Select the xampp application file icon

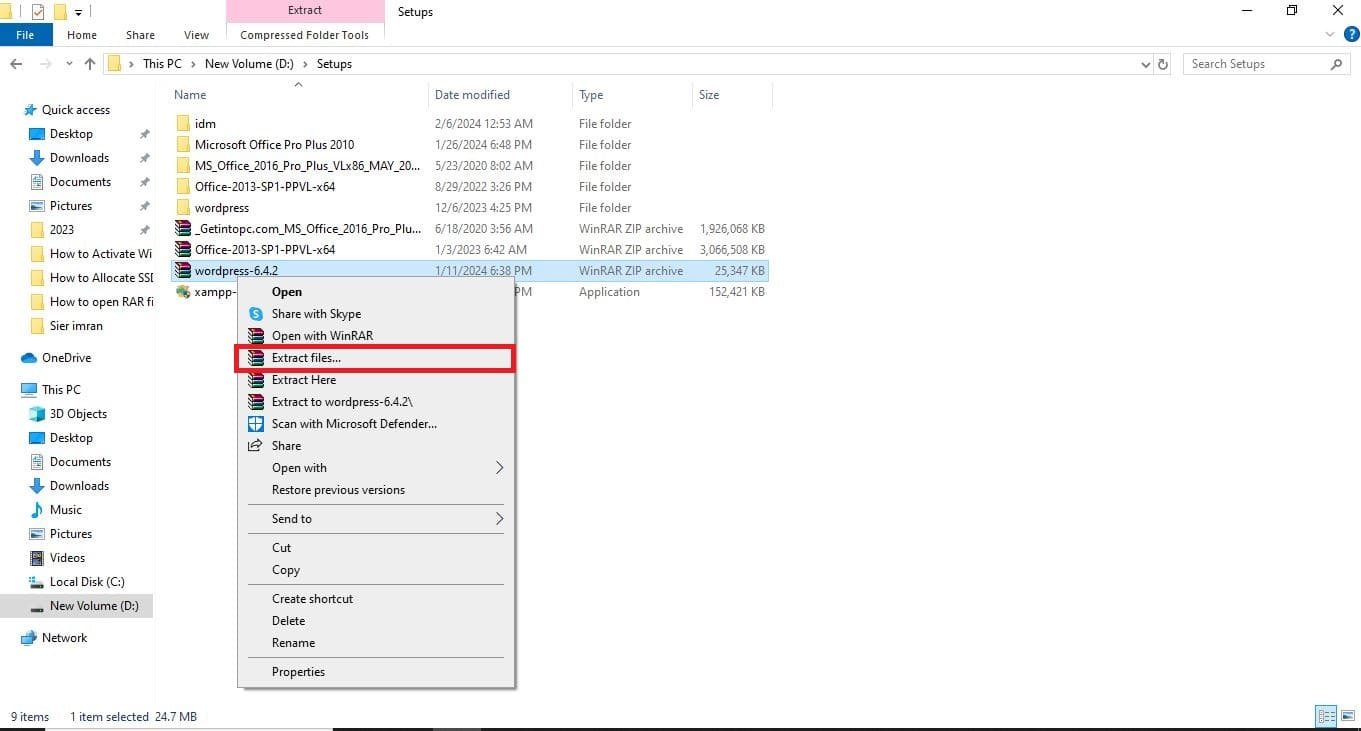coord(183,292)
